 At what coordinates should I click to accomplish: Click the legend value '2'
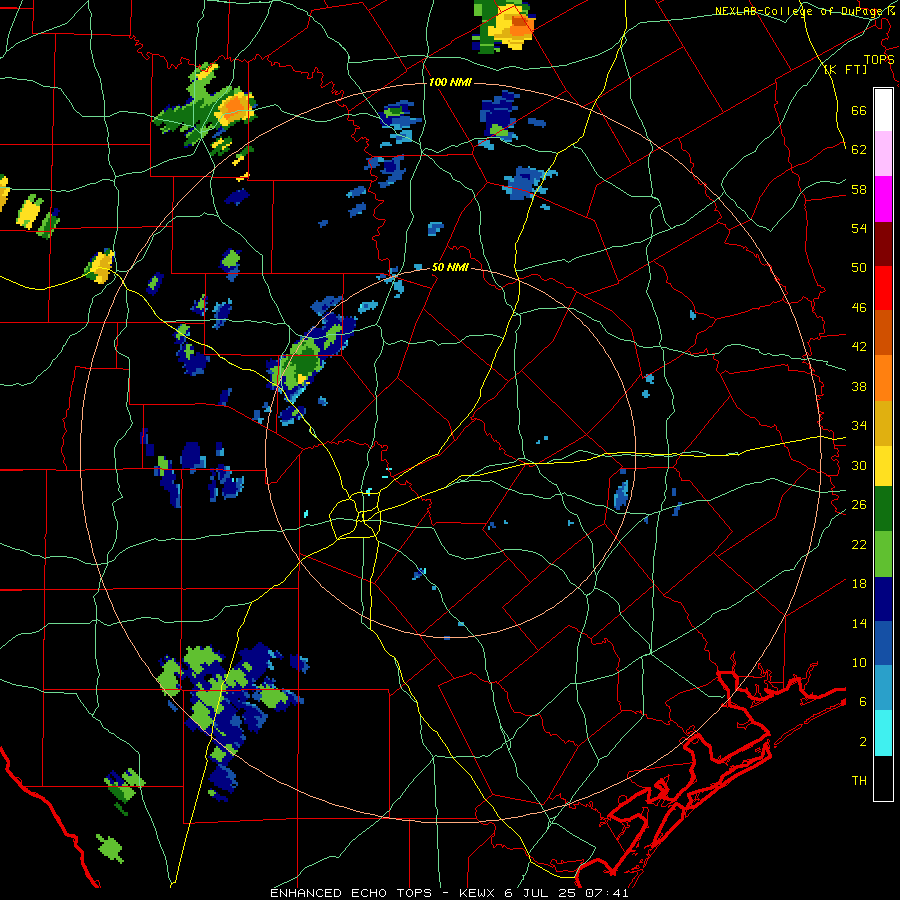click(863, 742)
